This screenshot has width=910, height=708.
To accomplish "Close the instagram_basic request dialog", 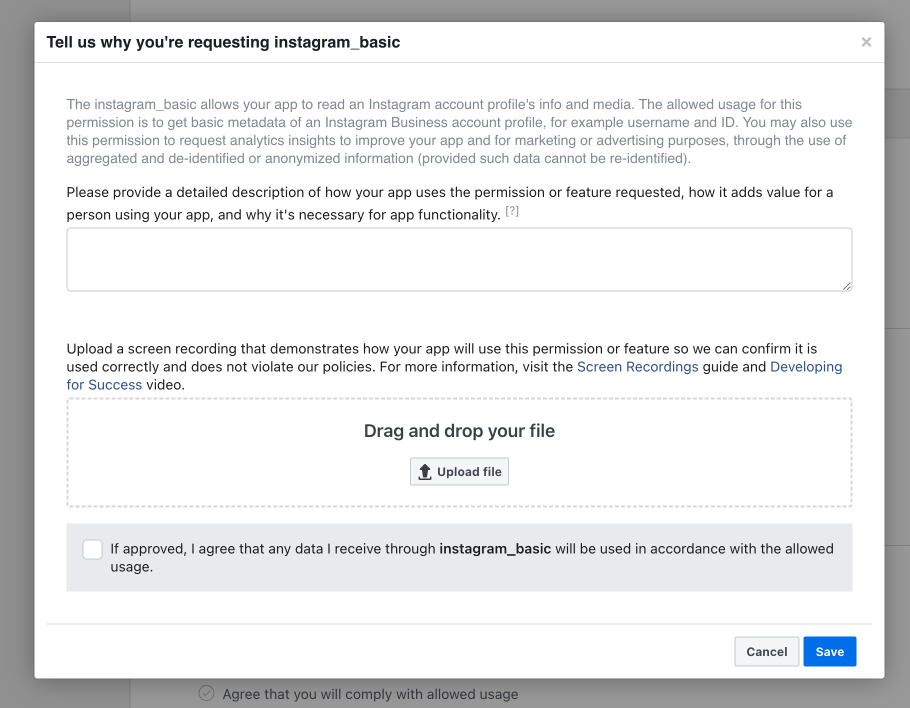I will 866,42.
